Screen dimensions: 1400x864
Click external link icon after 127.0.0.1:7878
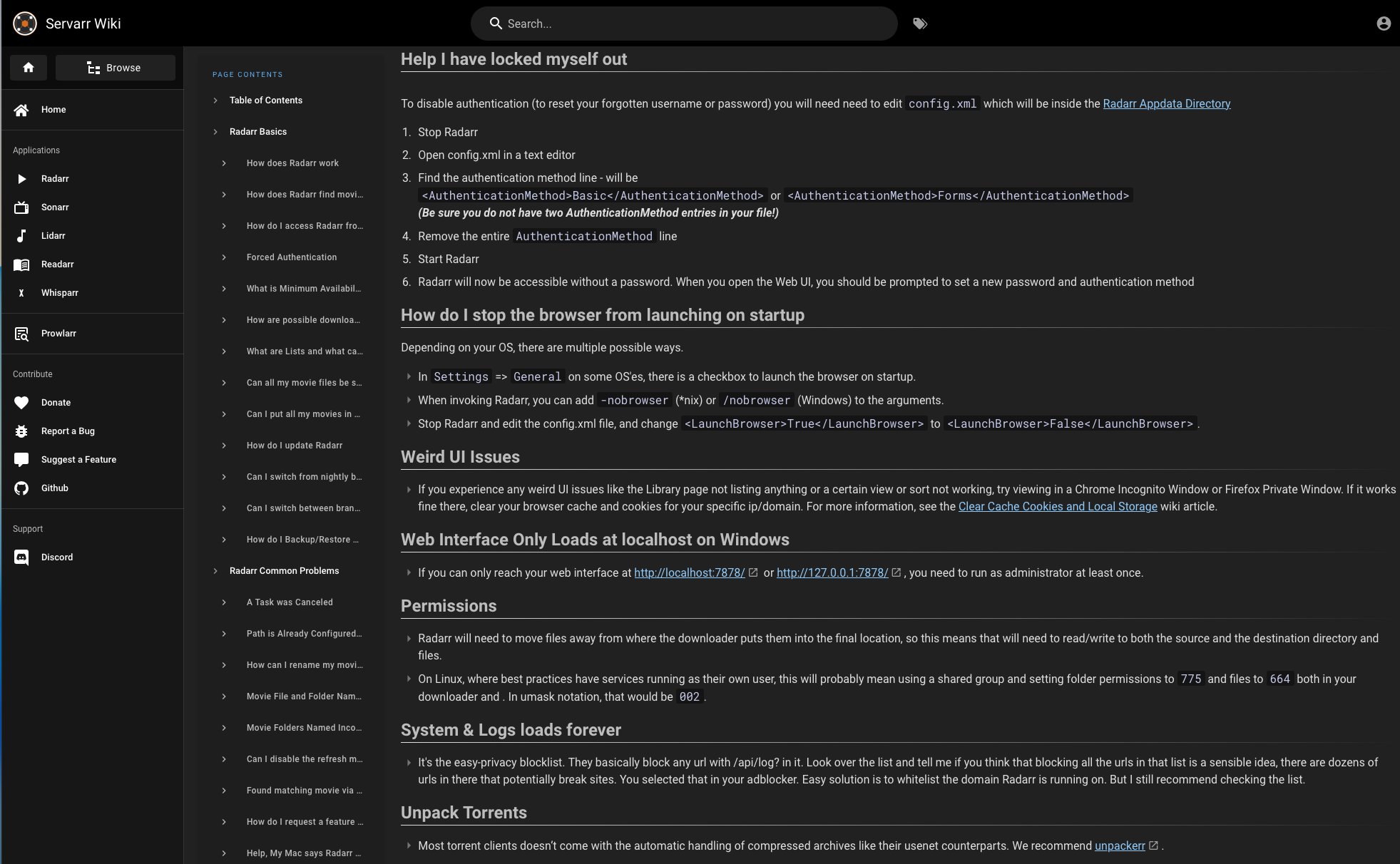[x=896, y=572]
